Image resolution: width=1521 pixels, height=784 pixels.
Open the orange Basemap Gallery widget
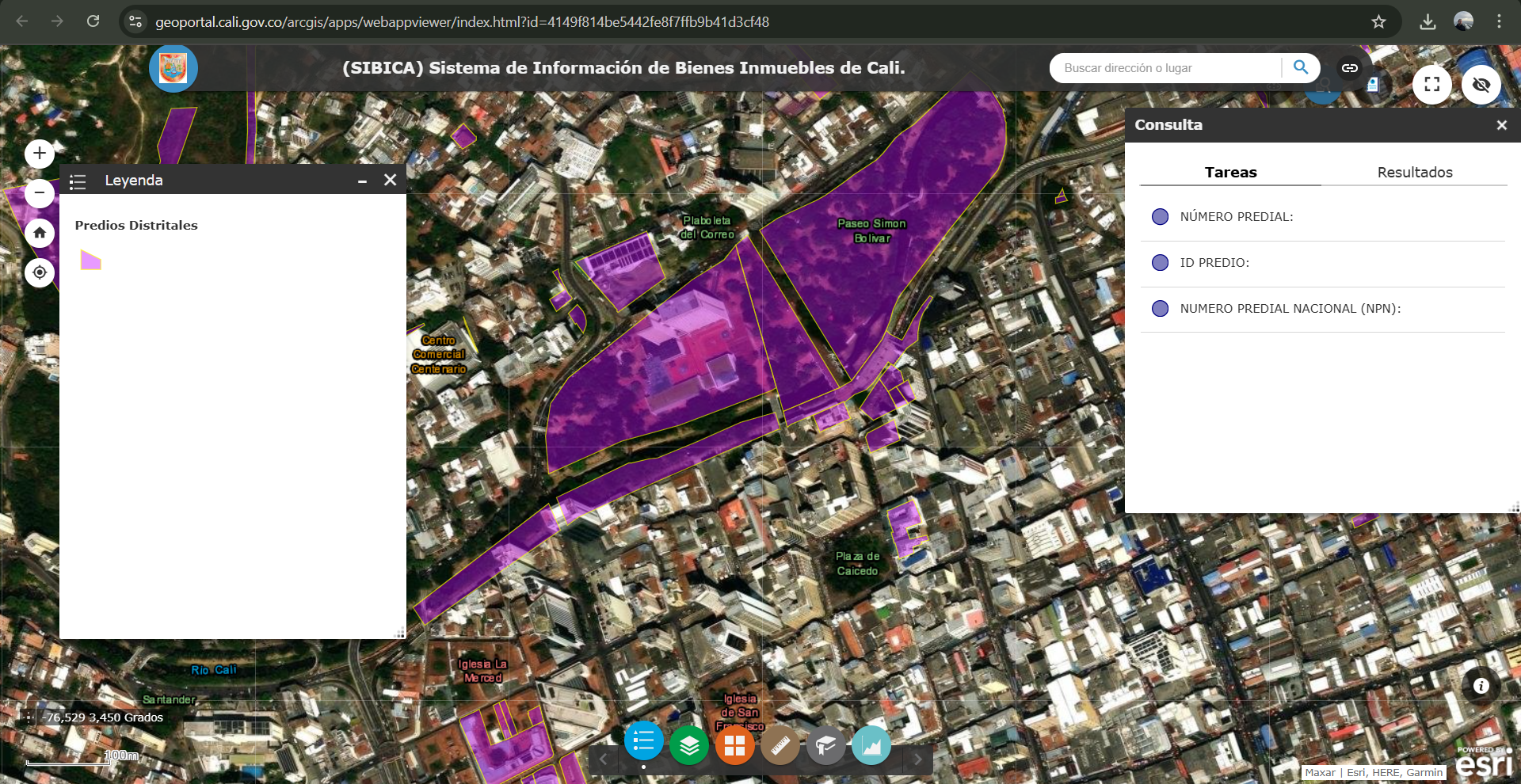(x=734, y=745)
